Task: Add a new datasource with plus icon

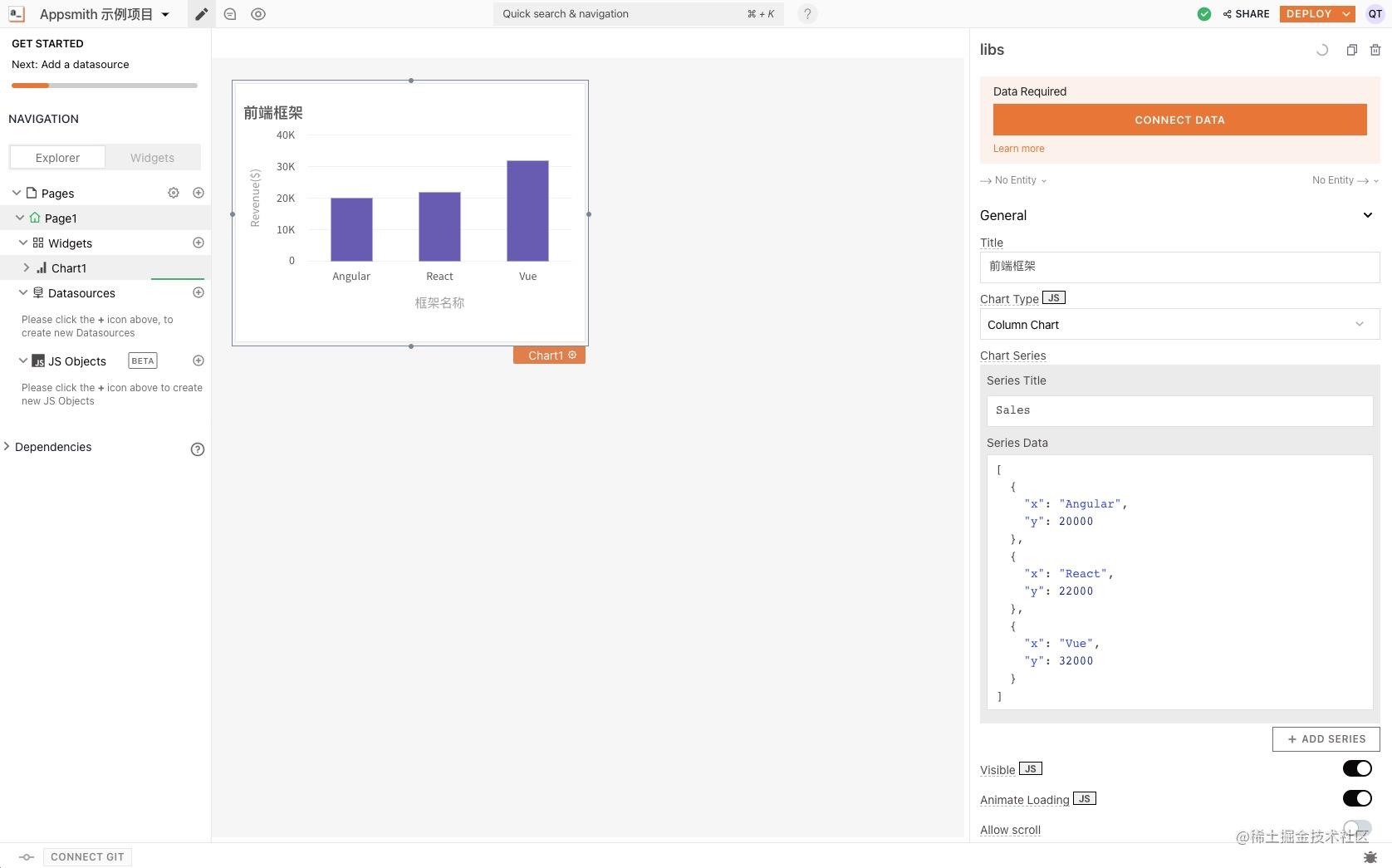Action: (x=199, y=292)
